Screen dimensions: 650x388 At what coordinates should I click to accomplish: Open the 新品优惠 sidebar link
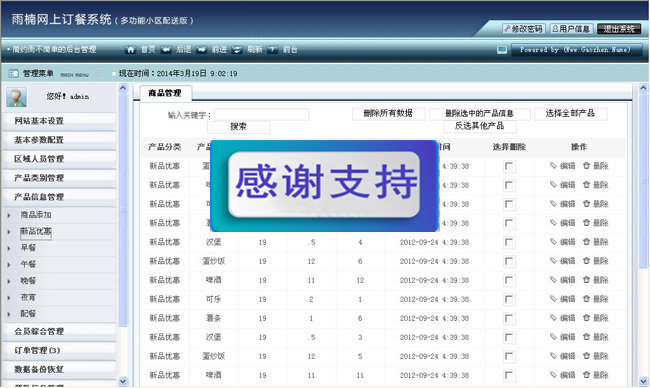click(36, 232)
